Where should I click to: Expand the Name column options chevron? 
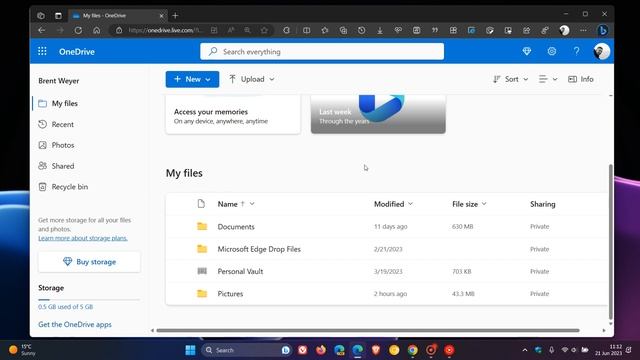click(252, 204)
